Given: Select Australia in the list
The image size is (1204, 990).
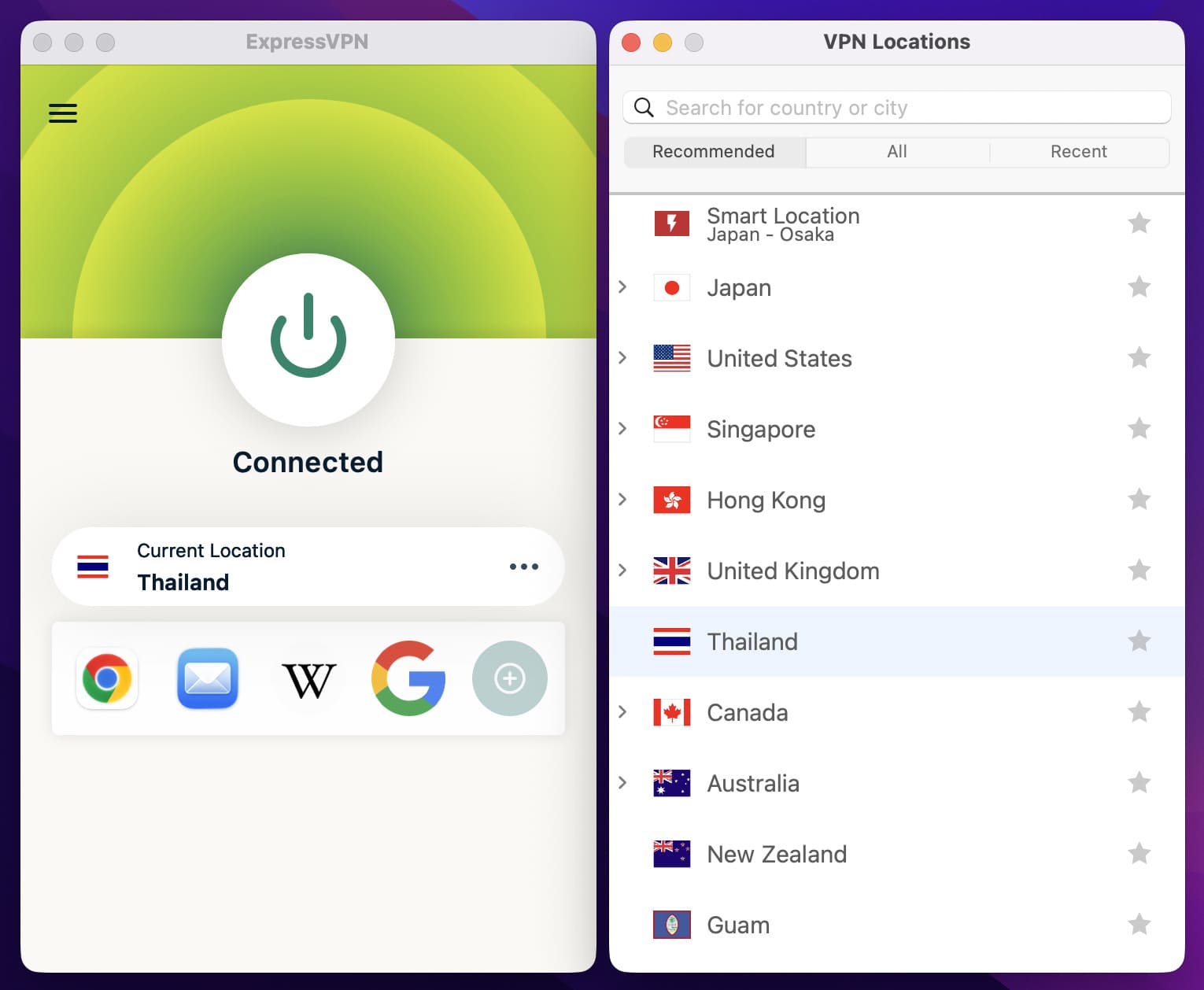Looking at the screenshot, I should tap(897, 783).
